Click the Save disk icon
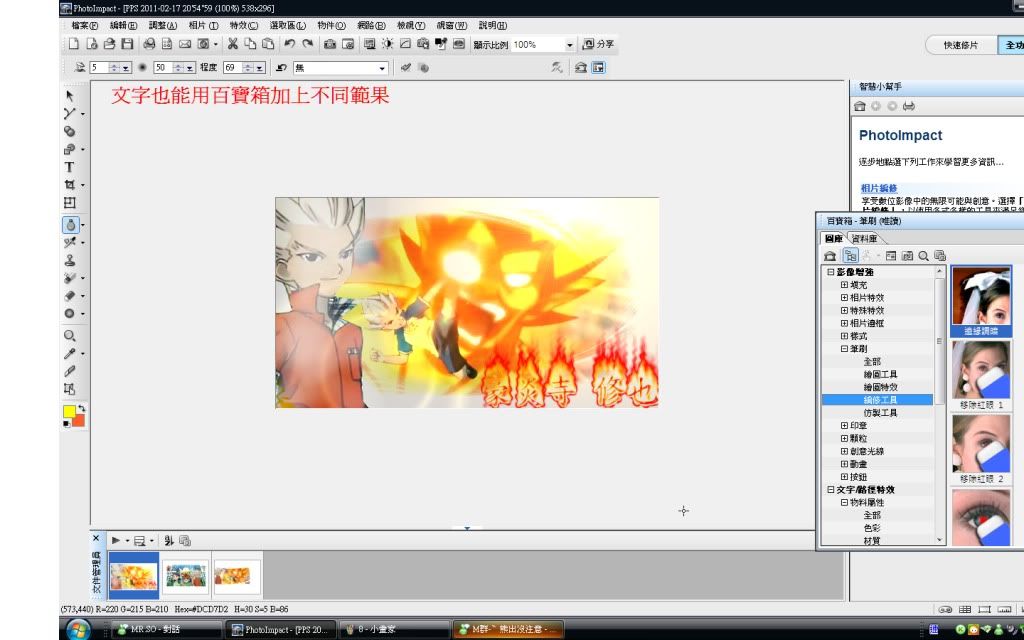Viewport: 1024px width, 640px height. (127, 44)
